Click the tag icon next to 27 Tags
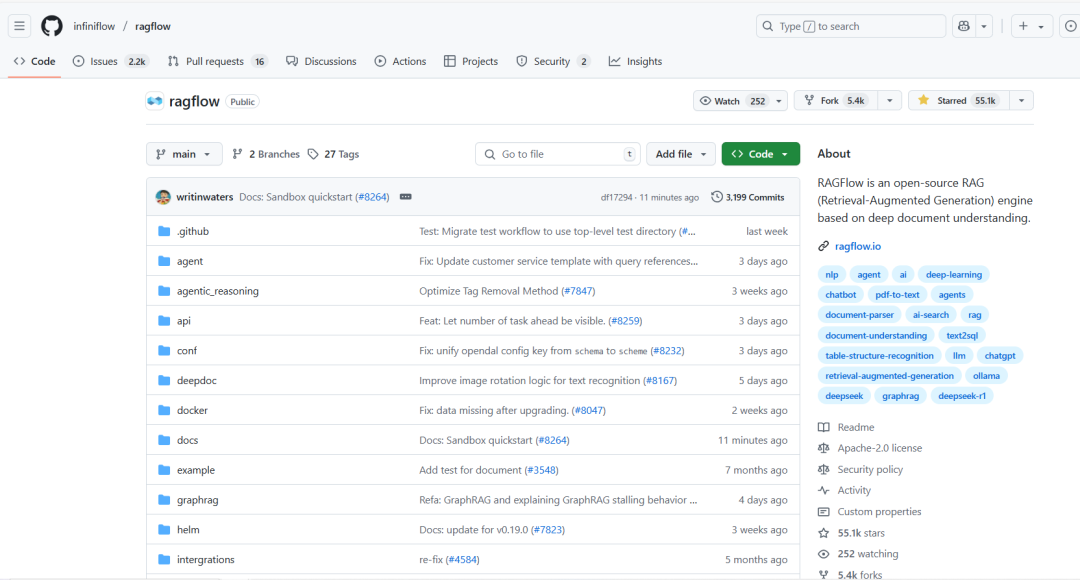 point(313,154)
